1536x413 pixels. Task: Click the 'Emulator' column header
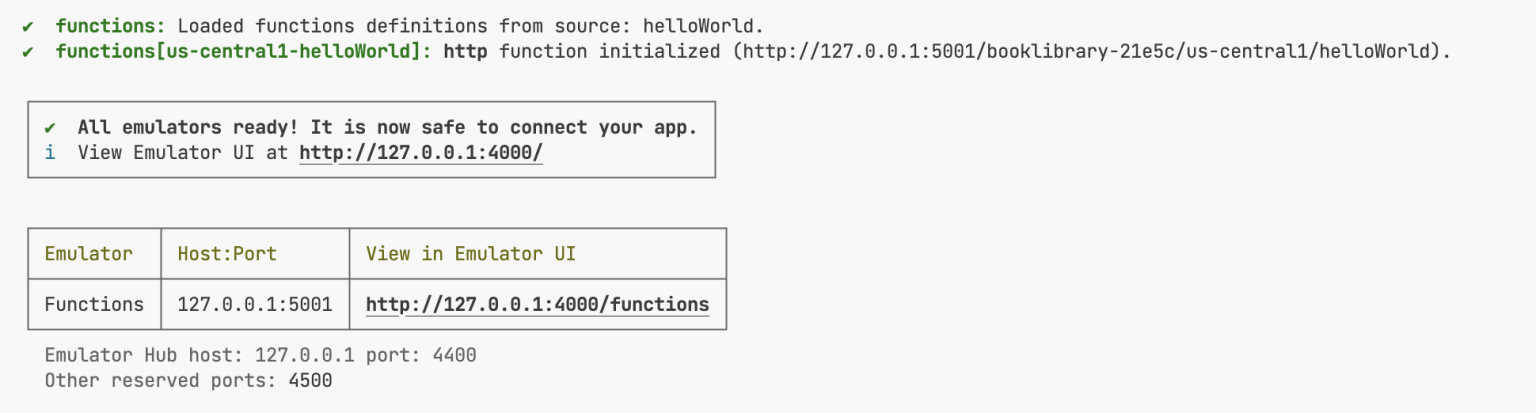click(x=88, y=253)
